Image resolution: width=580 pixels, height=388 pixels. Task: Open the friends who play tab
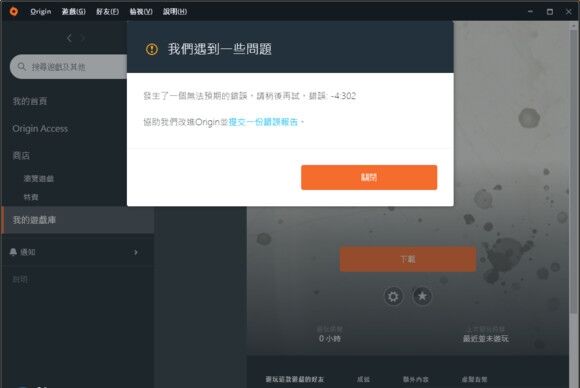[x=294, y=379]
